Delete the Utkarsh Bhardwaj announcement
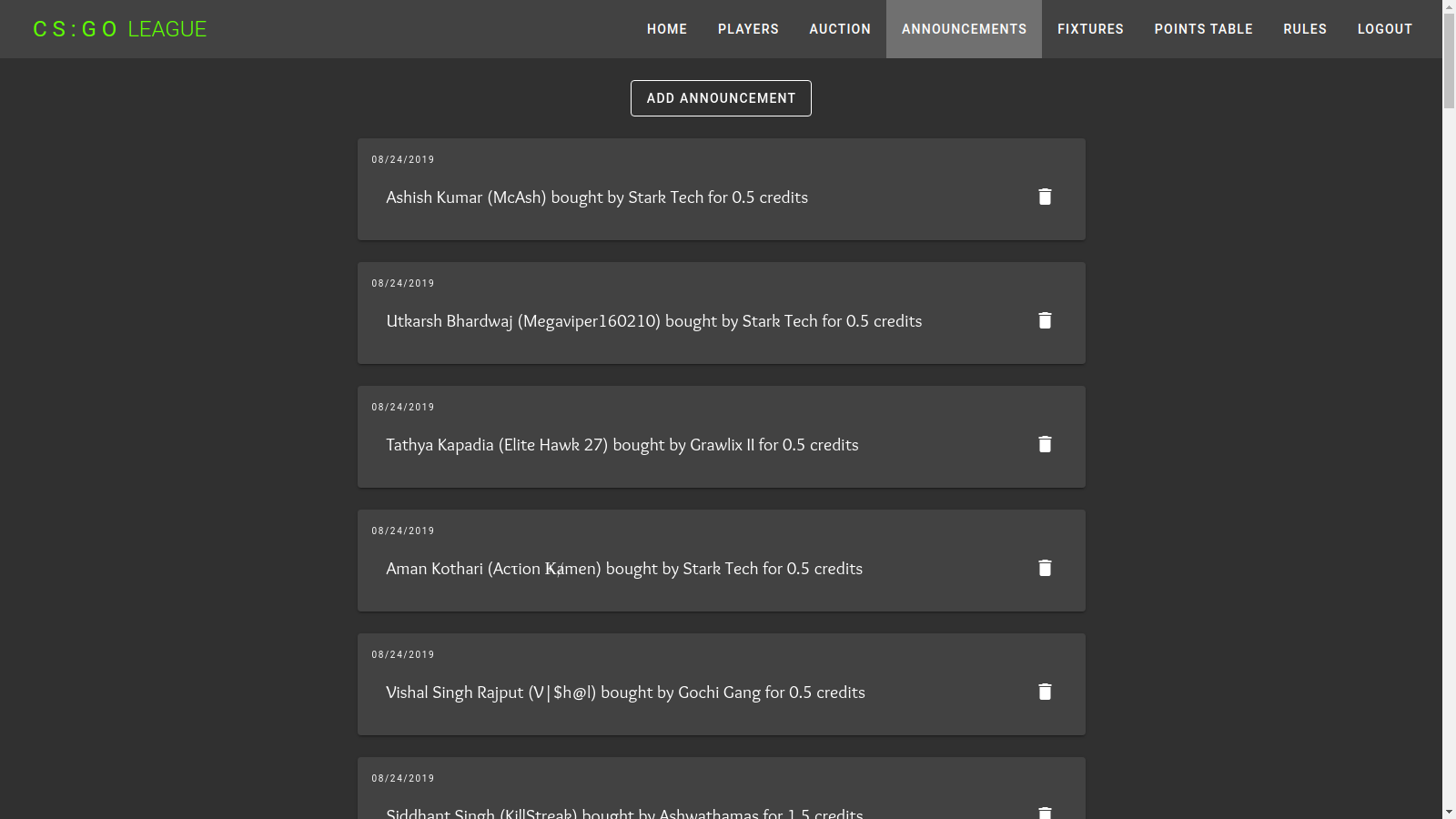The height and width of the screenshot is (819, 1456). tap(1045, 320)
